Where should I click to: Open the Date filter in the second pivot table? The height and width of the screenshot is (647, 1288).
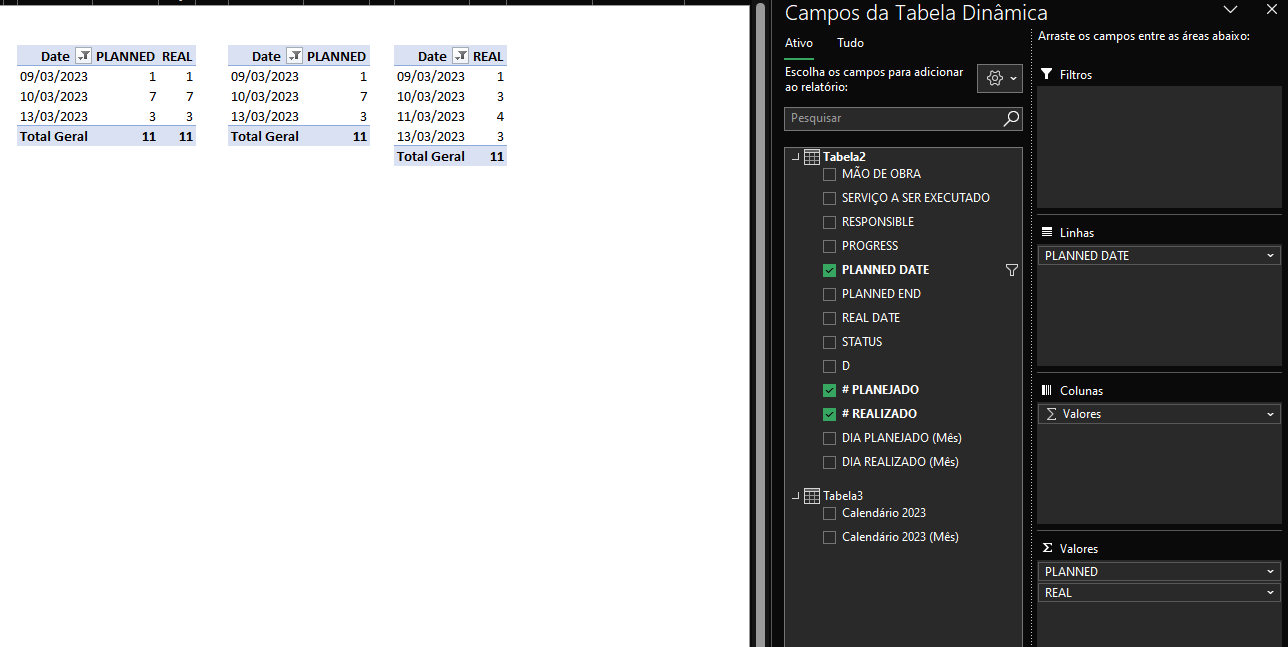point(295,56)
